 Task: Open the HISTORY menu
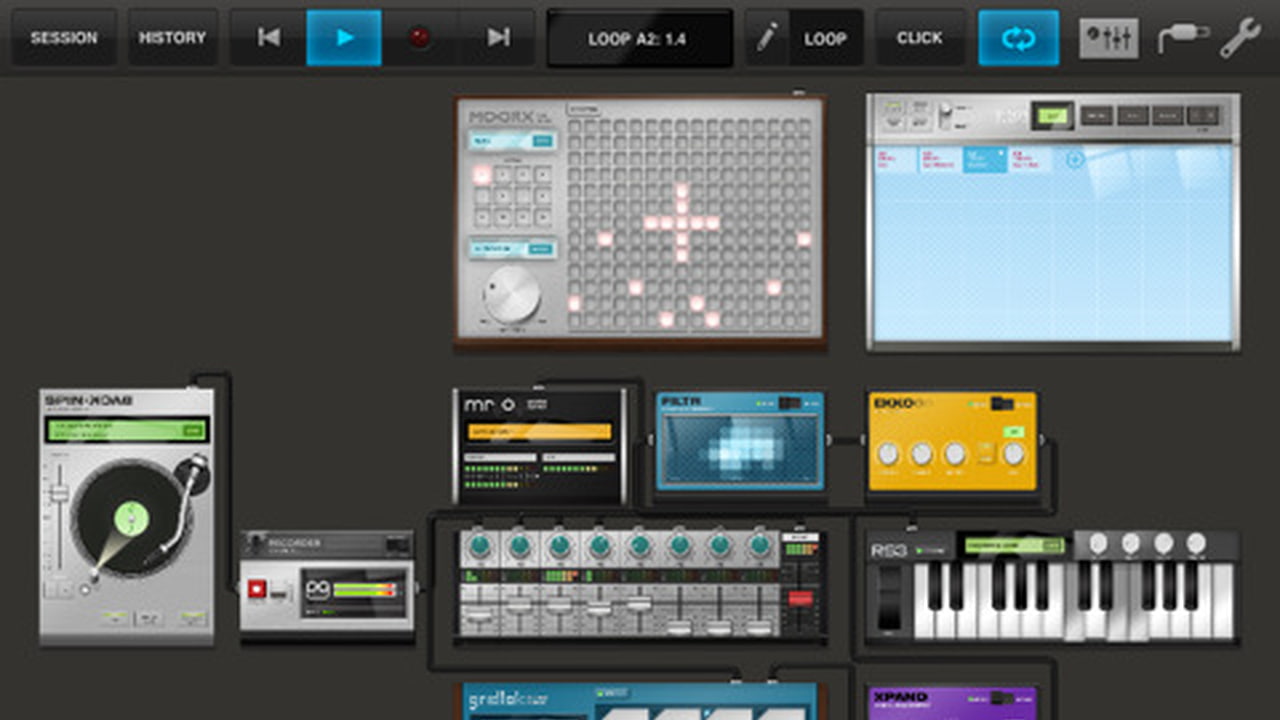(172, 38)
